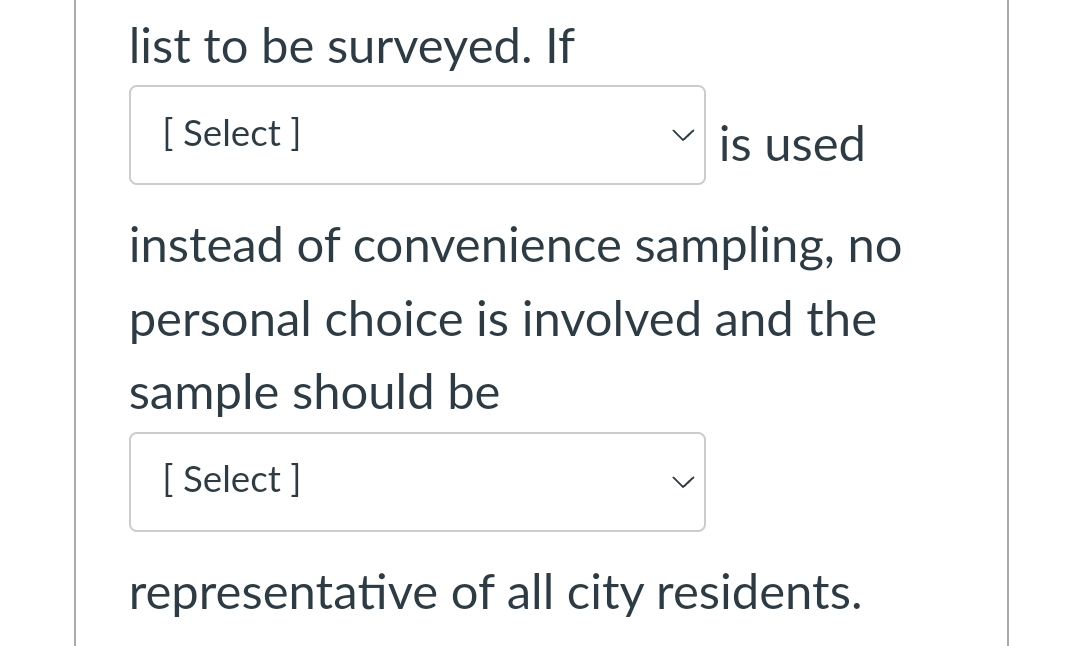Click the word "instead" starting the second sentence line
The image size is (1080, 646).
206,246
